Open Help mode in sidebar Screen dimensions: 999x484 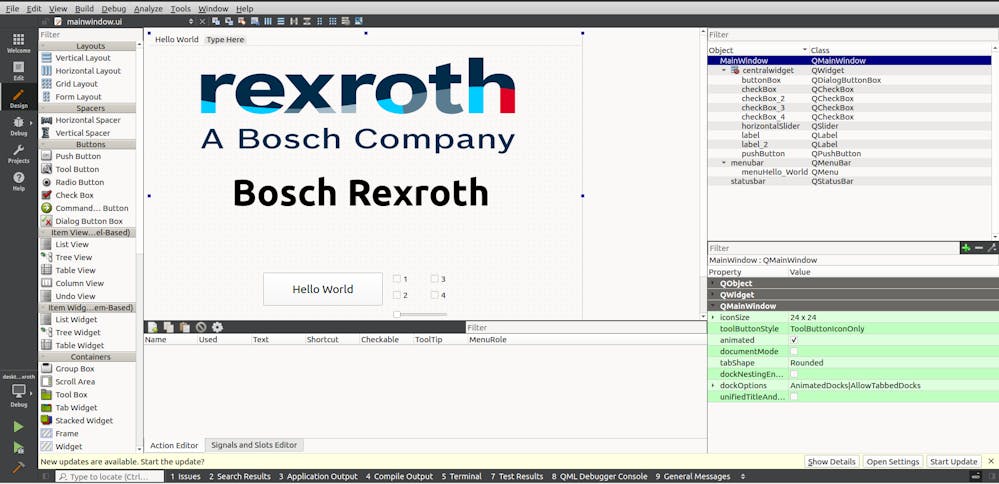tap(18, 181)
